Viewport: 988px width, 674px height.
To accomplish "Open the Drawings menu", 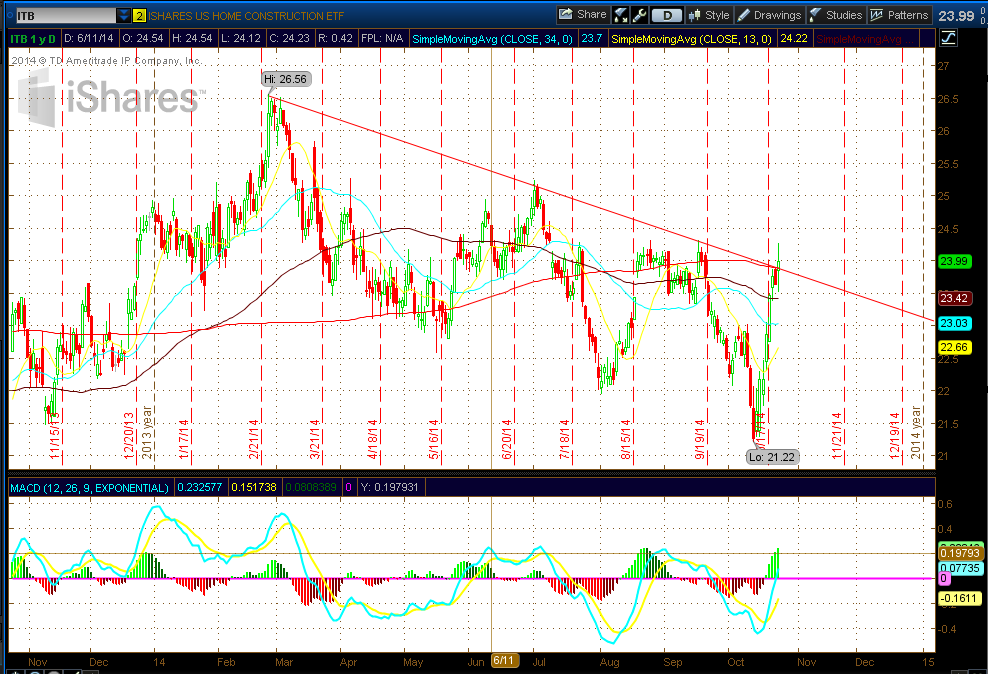I will click(769, 14).
